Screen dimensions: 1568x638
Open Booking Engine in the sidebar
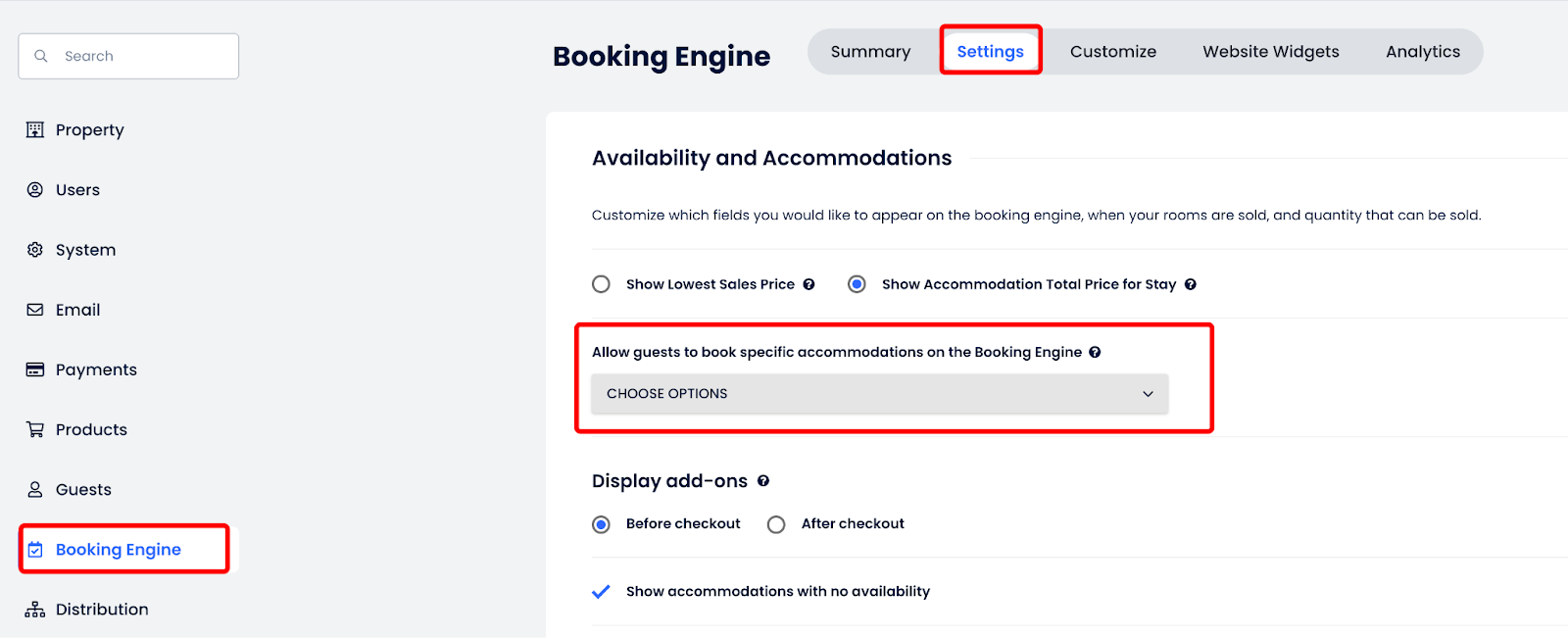click(118, 550)
